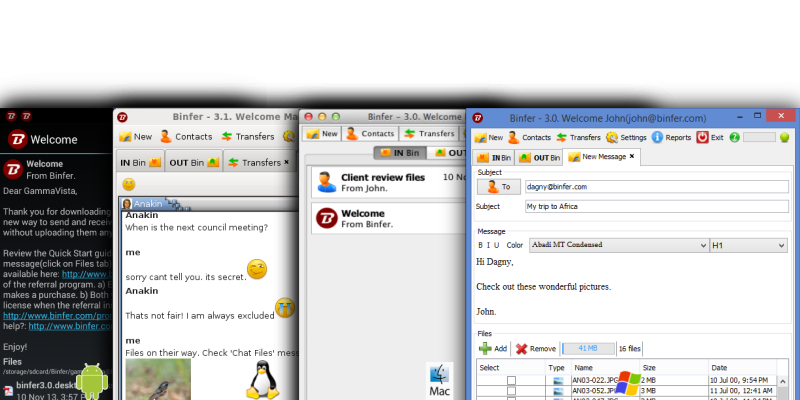Toggle Bold formatting in message editor
The image size is (800, 400).
tap(480, 245)
